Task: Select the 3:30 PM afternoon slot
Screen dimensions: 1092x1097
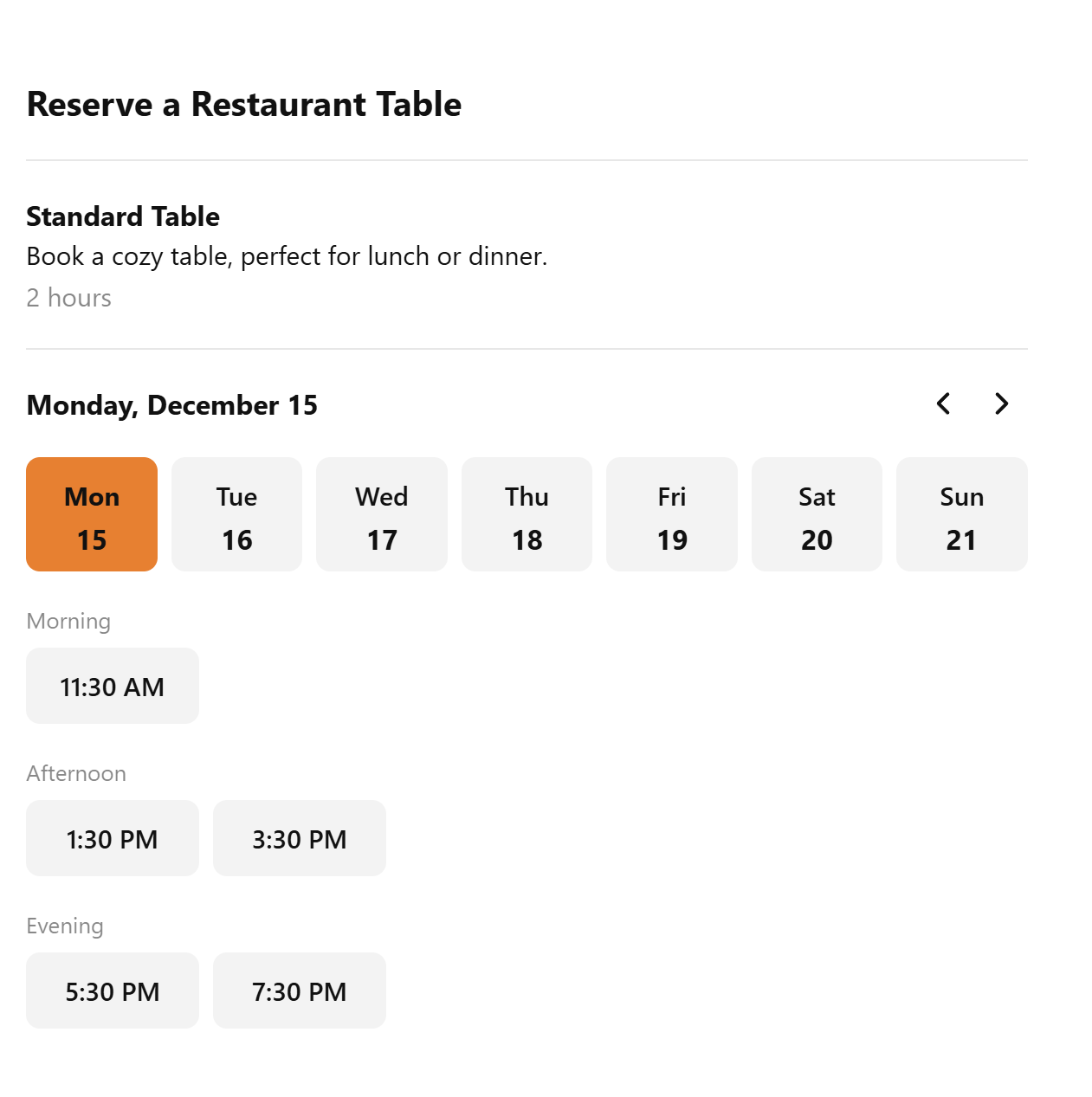Action: [x=300, y=838]
